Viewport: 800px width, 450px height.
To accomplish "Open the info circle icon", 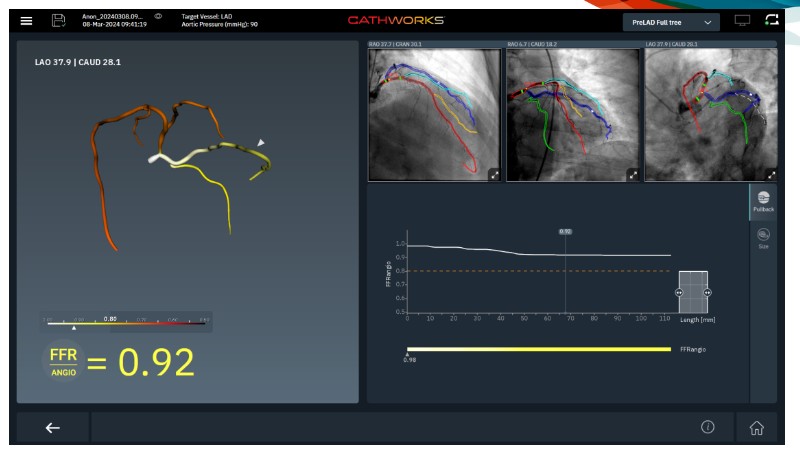I will point(708,427).
